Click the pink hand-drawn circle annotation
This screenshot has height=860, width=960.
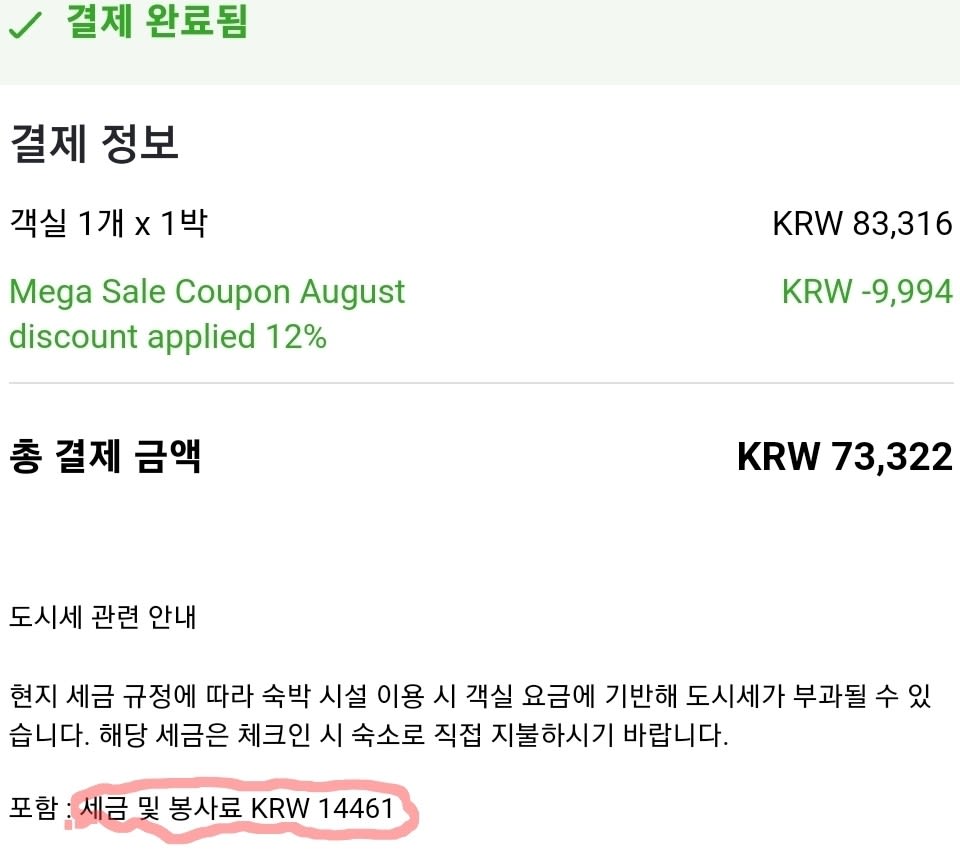[242, 810]
